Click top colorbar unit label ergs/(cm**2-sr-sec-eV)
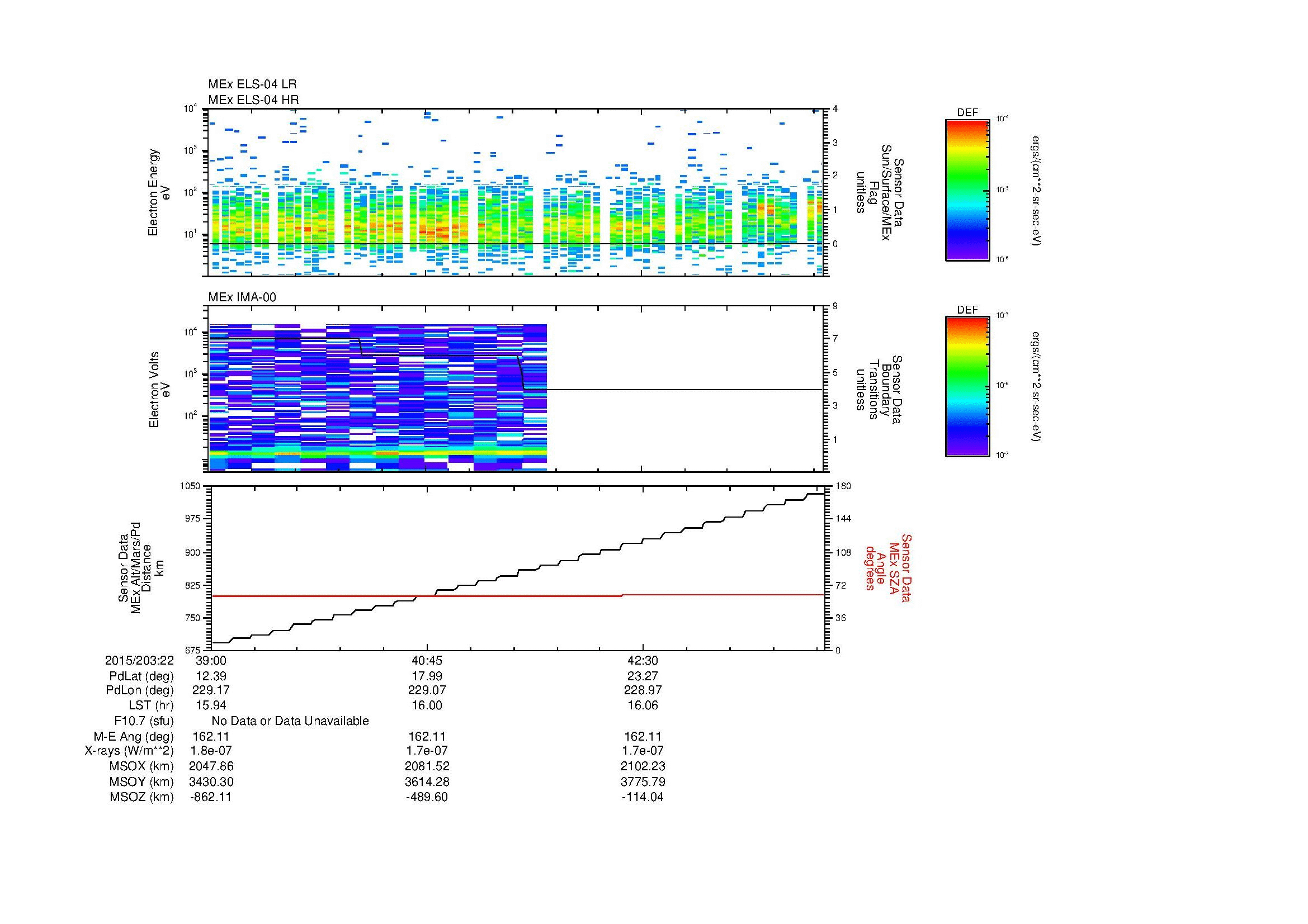Screen dimensions: 1308x924 click(1036, 190)
